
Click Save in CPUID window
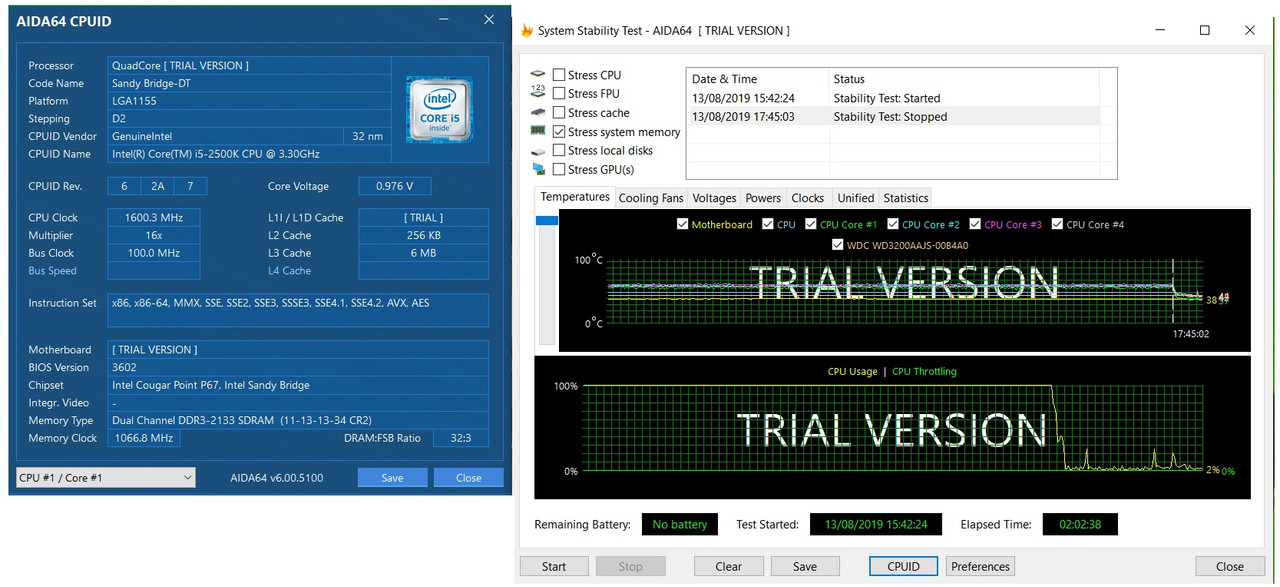coord(393,477)
